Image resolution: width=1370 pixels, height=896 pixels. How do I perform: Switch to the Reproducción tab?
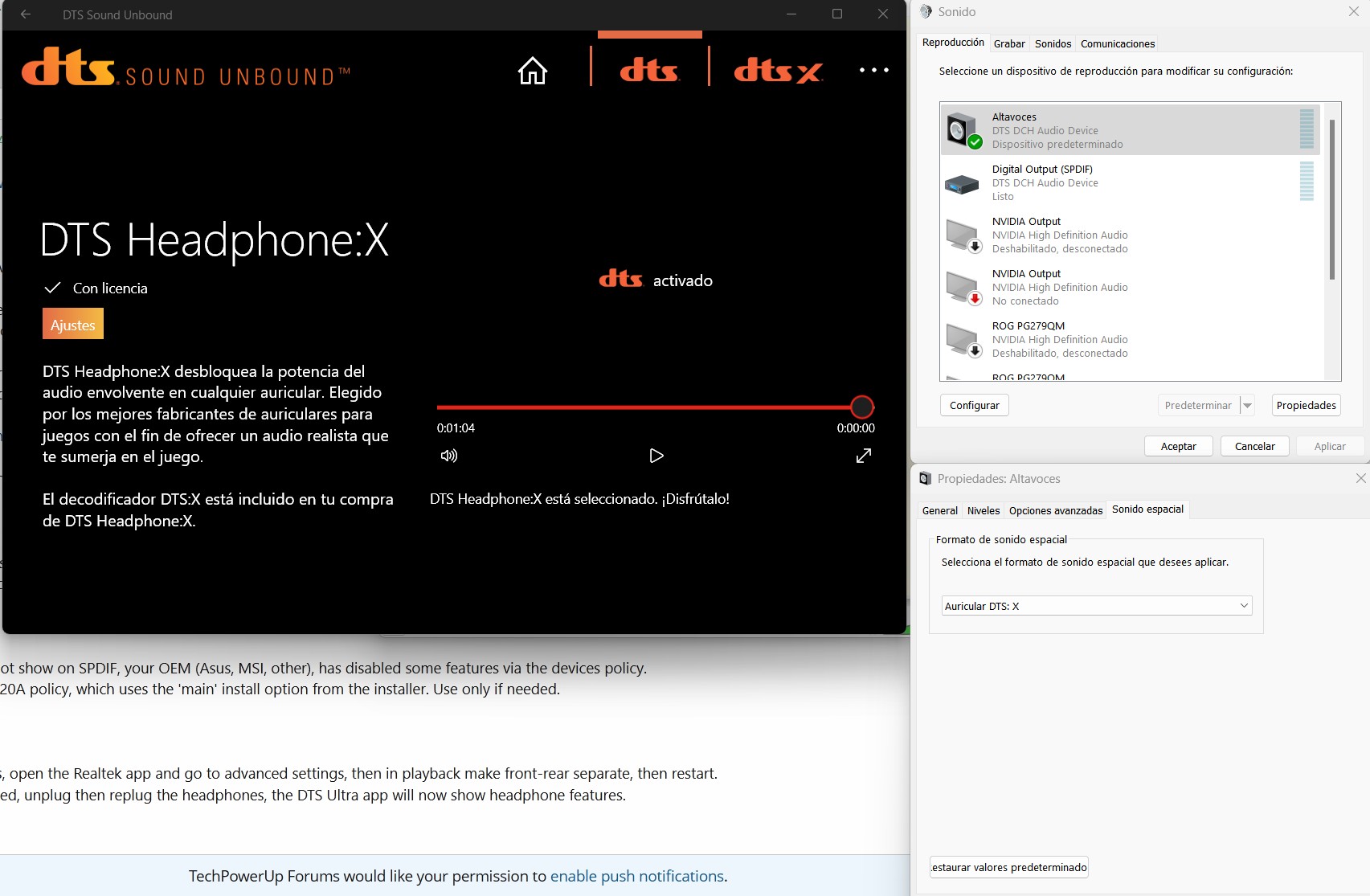pos(953,43)
